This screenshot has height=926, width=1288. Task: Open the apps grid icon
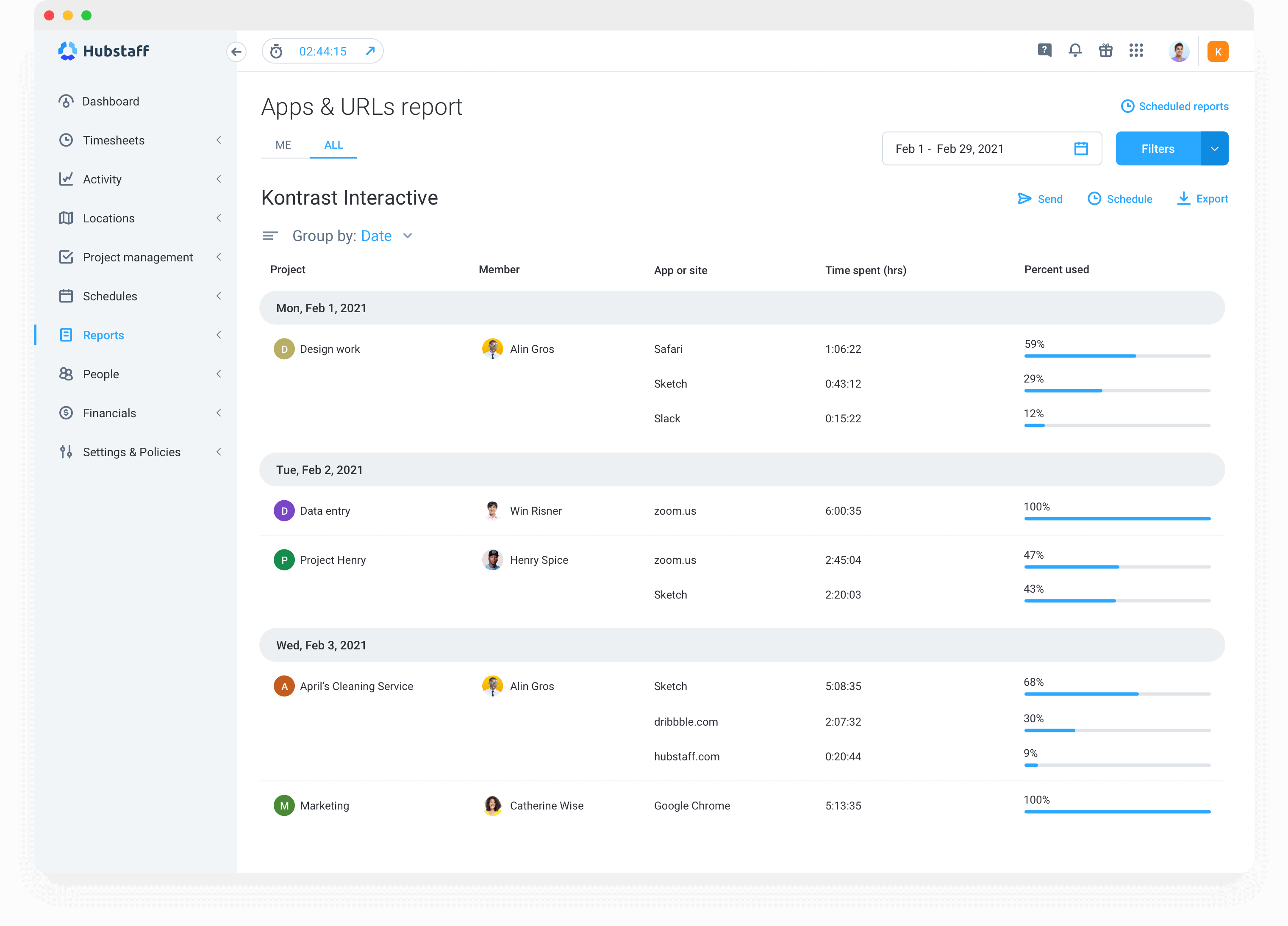(1136, 50)
